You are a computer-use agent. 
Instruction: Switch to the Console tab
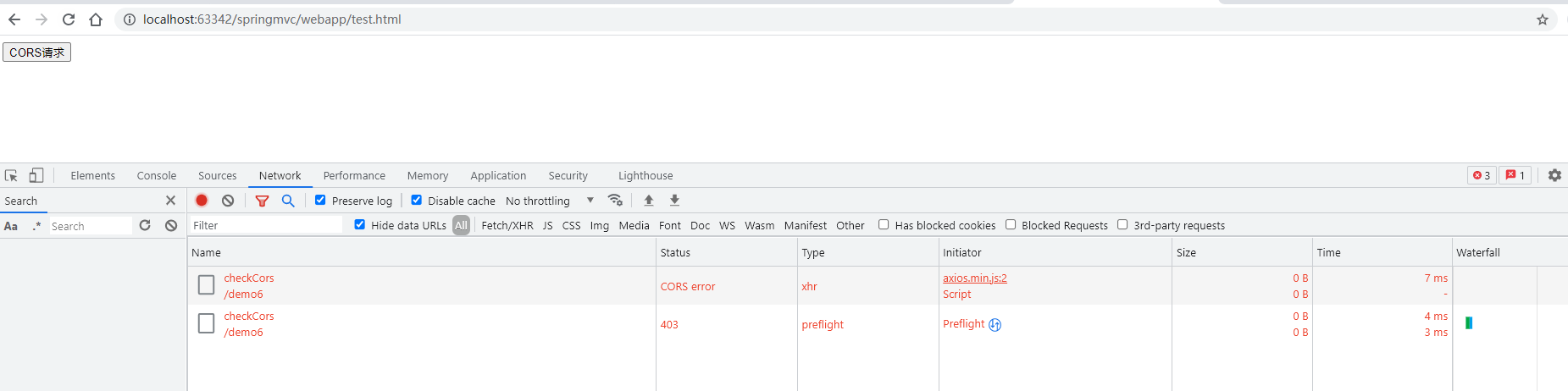tap(157, 175)
